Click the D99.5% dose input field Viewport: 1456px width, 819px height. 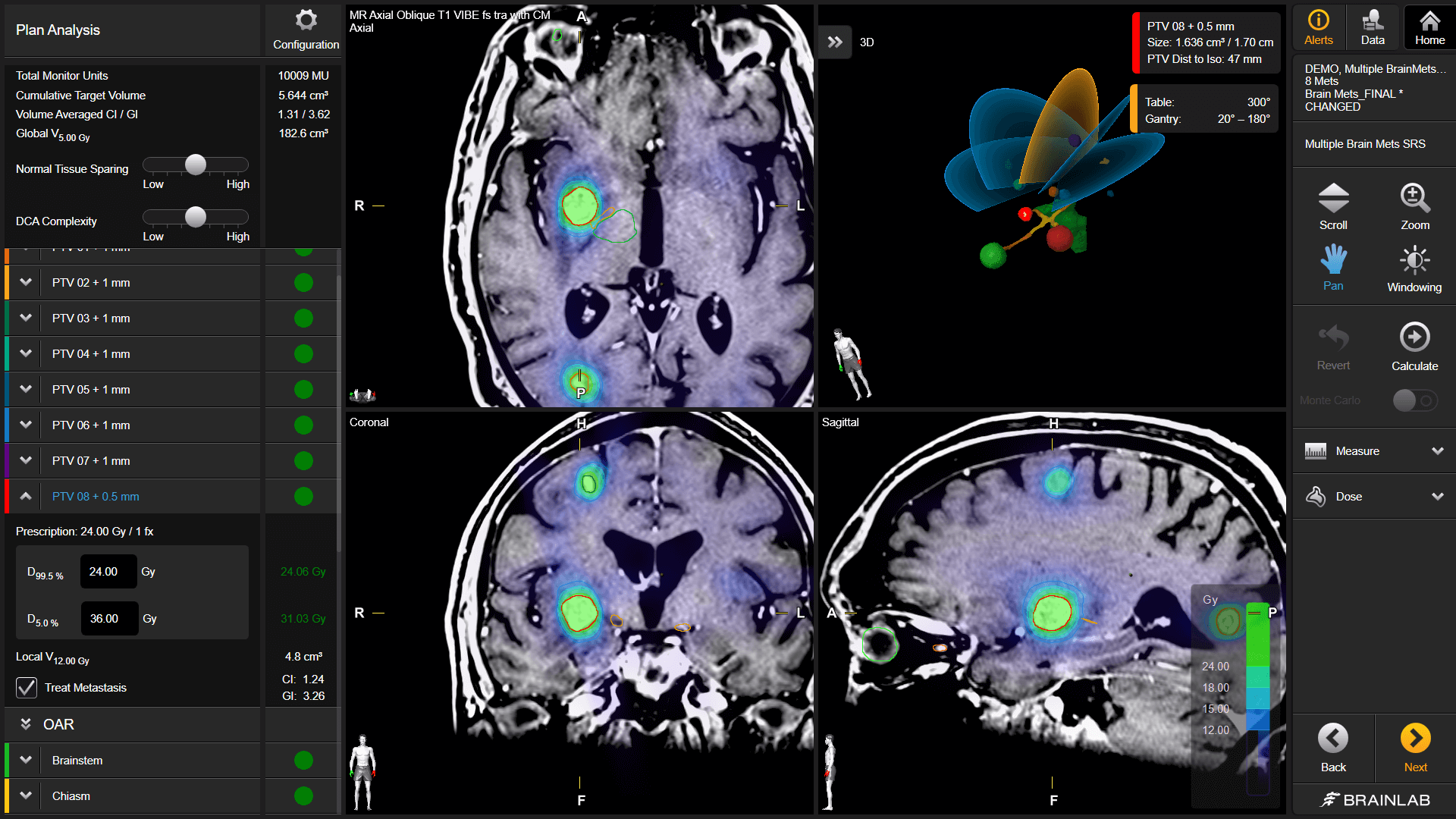[x=108, y=572]
